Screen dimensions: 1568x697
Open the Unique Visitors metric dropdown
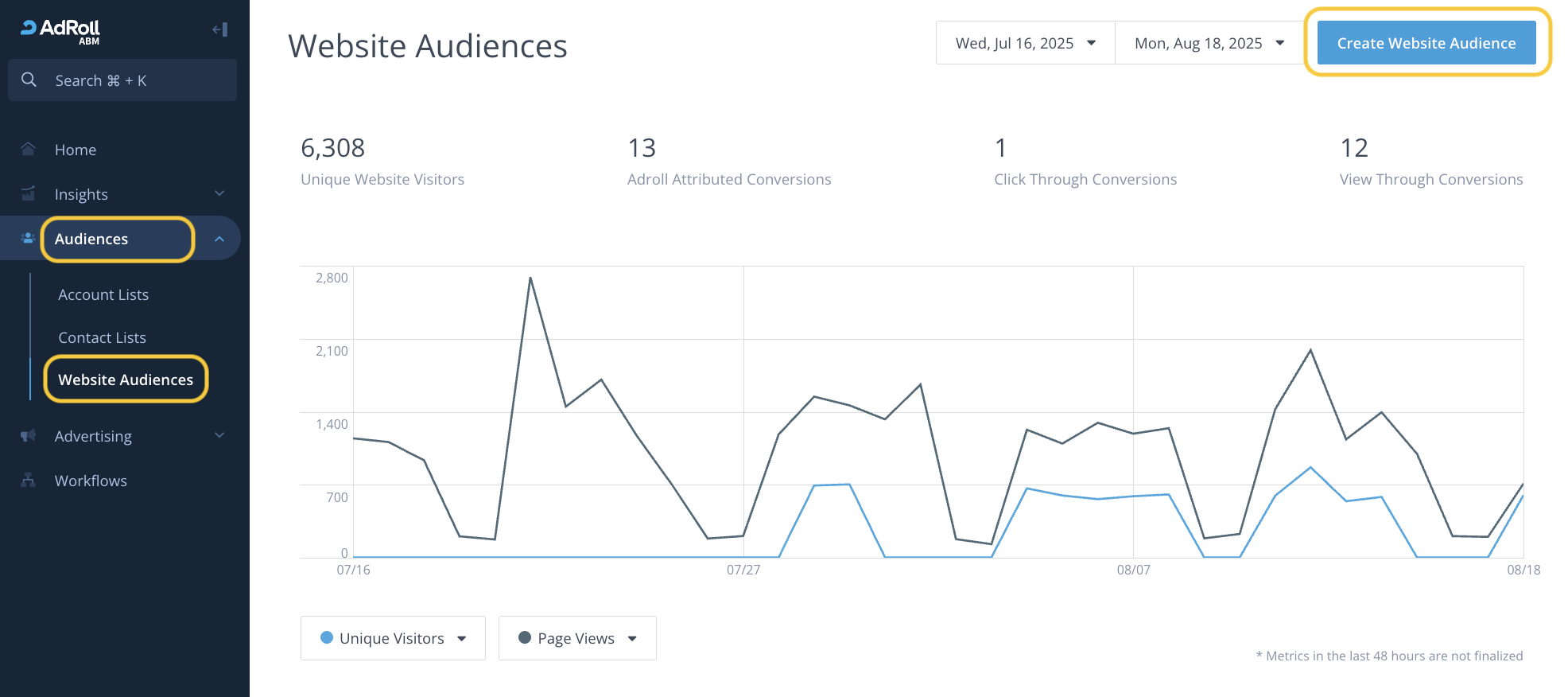(393, 638)
